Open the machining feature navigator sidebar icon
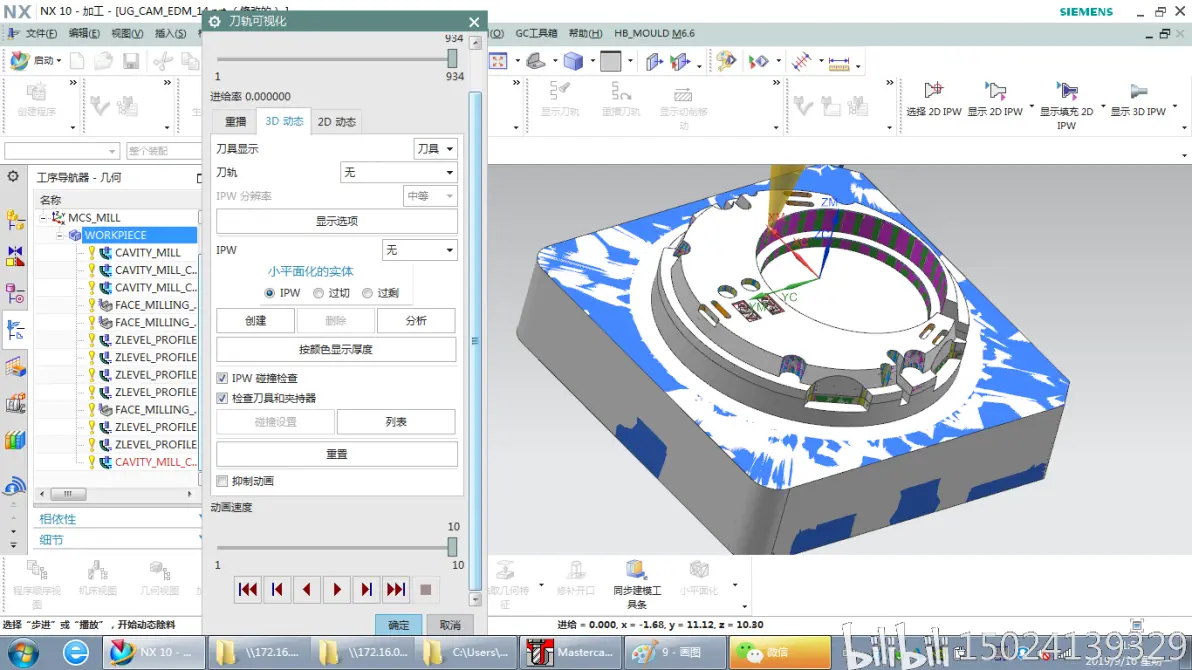1192x670 pixels. (14, 367)
